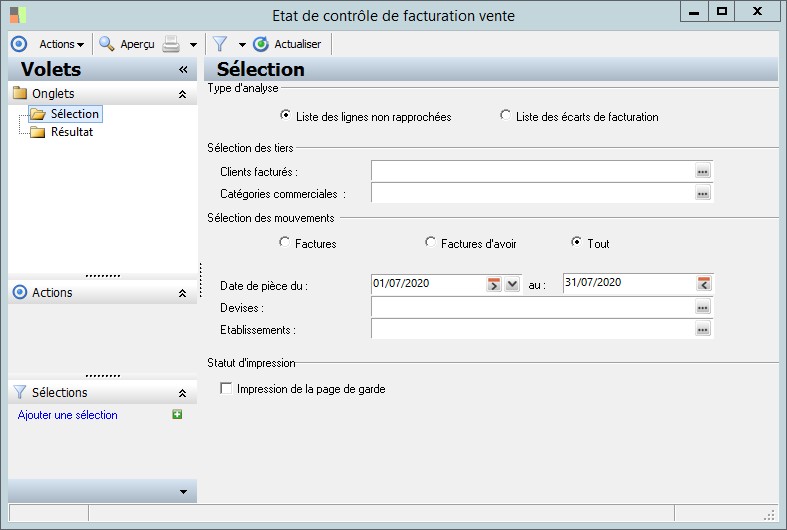Viewport: 787px width, 530px height.
Task: Click the green add selection plus icon
Action: click(x=177, y=414)
